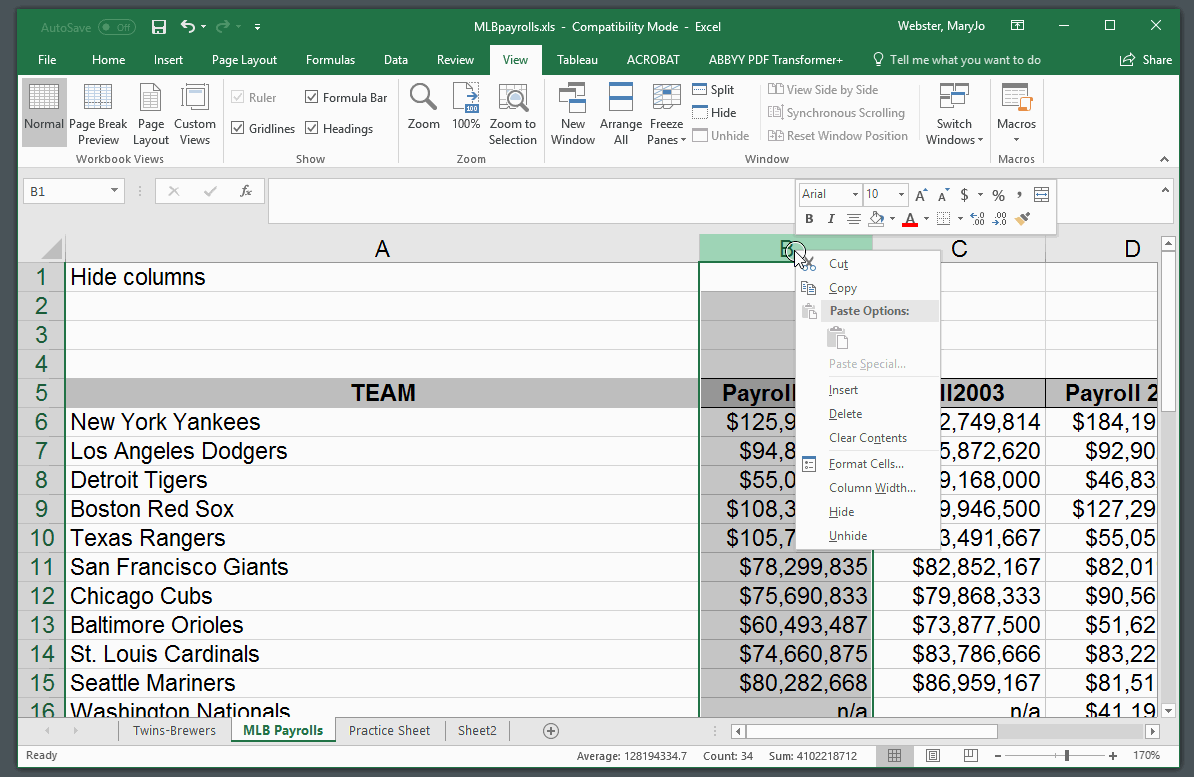Open fill color dropdown arrow

[892, 219]
